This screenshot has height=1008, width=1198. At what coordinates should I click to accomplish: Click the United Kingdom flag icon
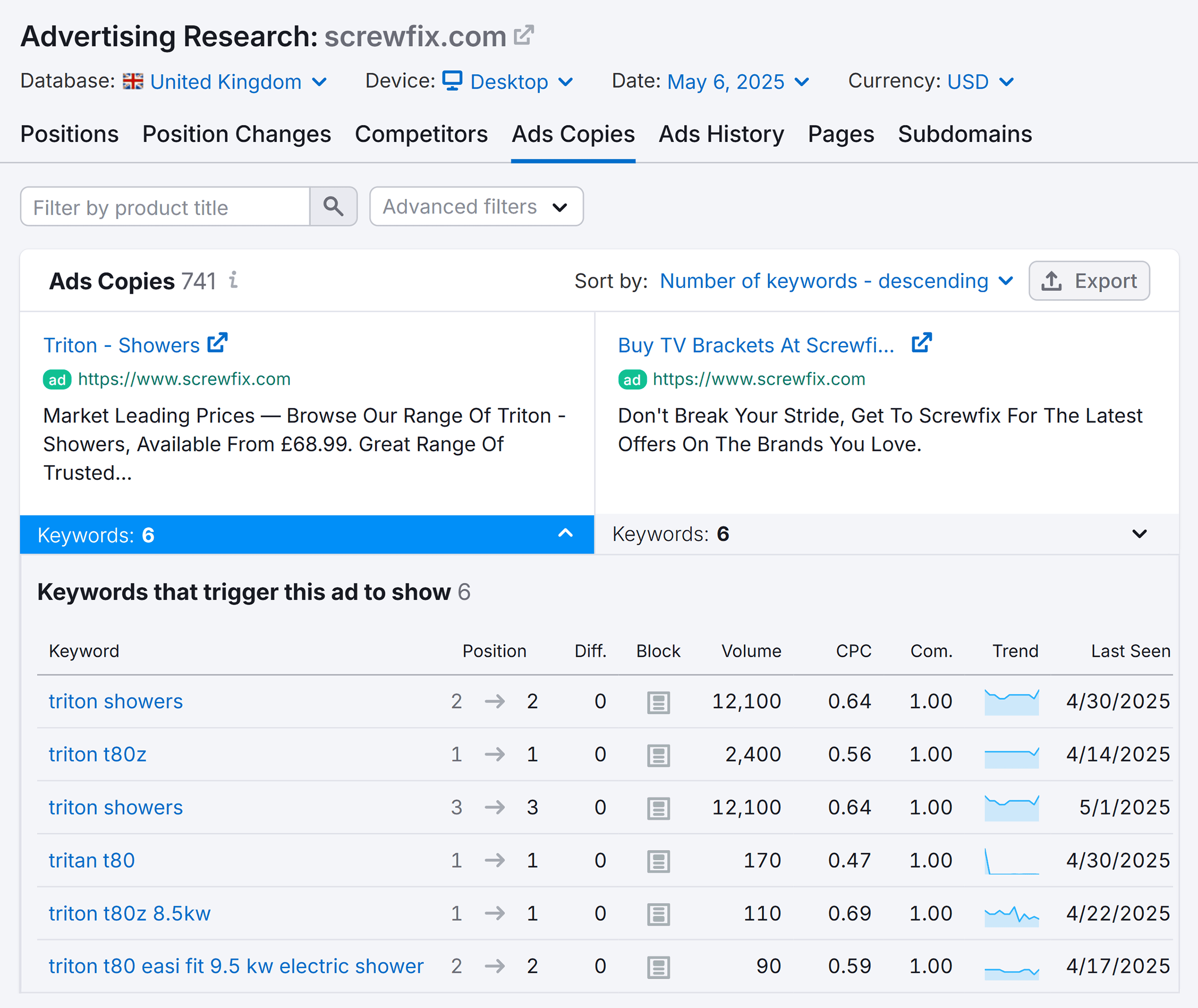[133, 81]
